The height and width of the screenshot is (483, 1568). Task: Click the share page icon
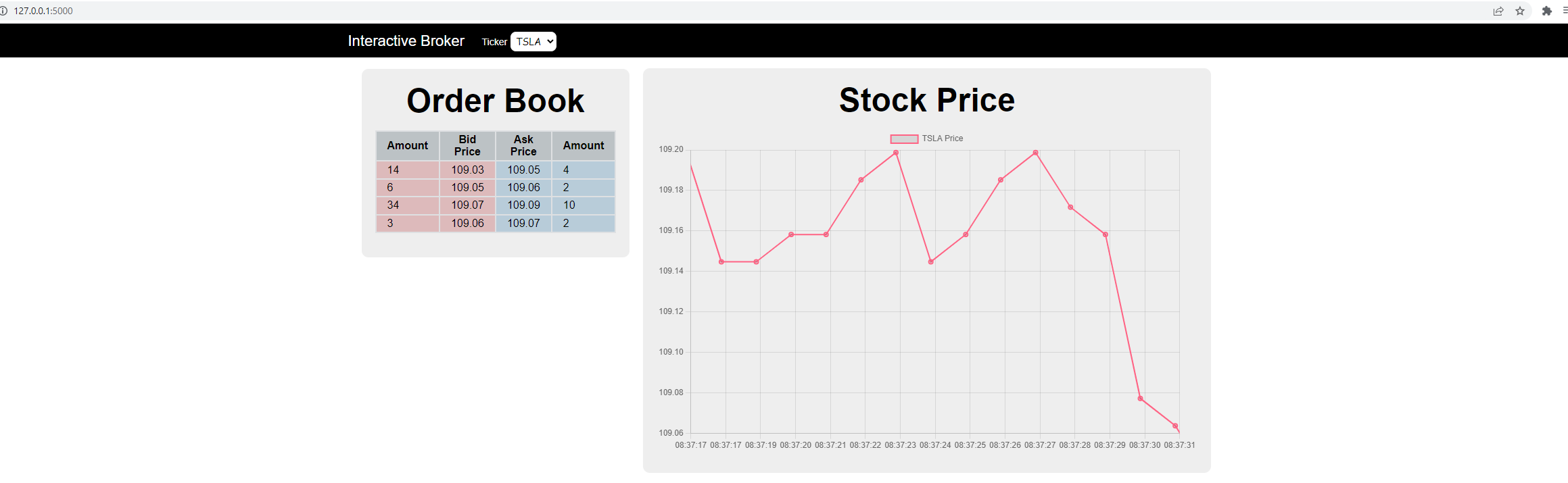tap(1499, 11)
